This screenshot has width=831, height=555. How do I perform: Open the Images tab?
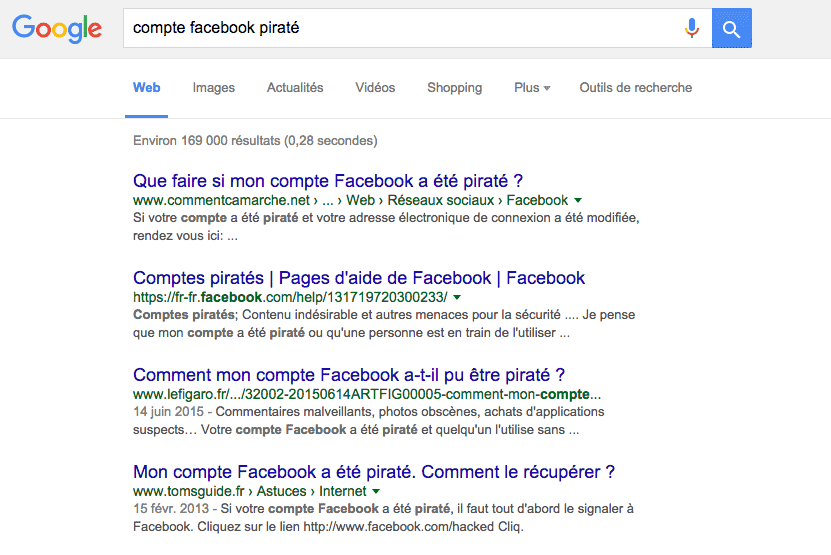point(214,87)
